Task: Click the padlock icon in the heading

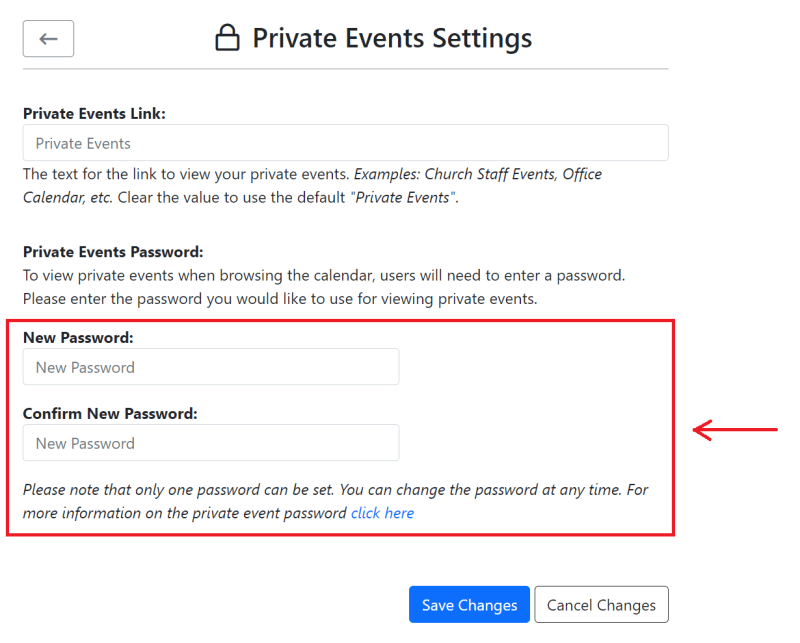Action: click(228, 39)
